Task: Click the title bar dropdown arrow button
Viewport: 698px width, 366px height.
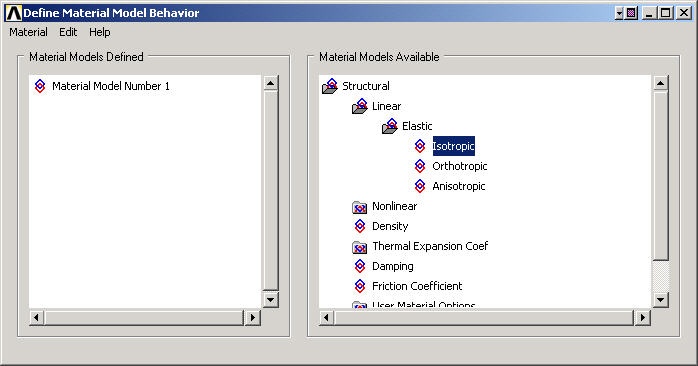Action: click(x=619, y=13)
